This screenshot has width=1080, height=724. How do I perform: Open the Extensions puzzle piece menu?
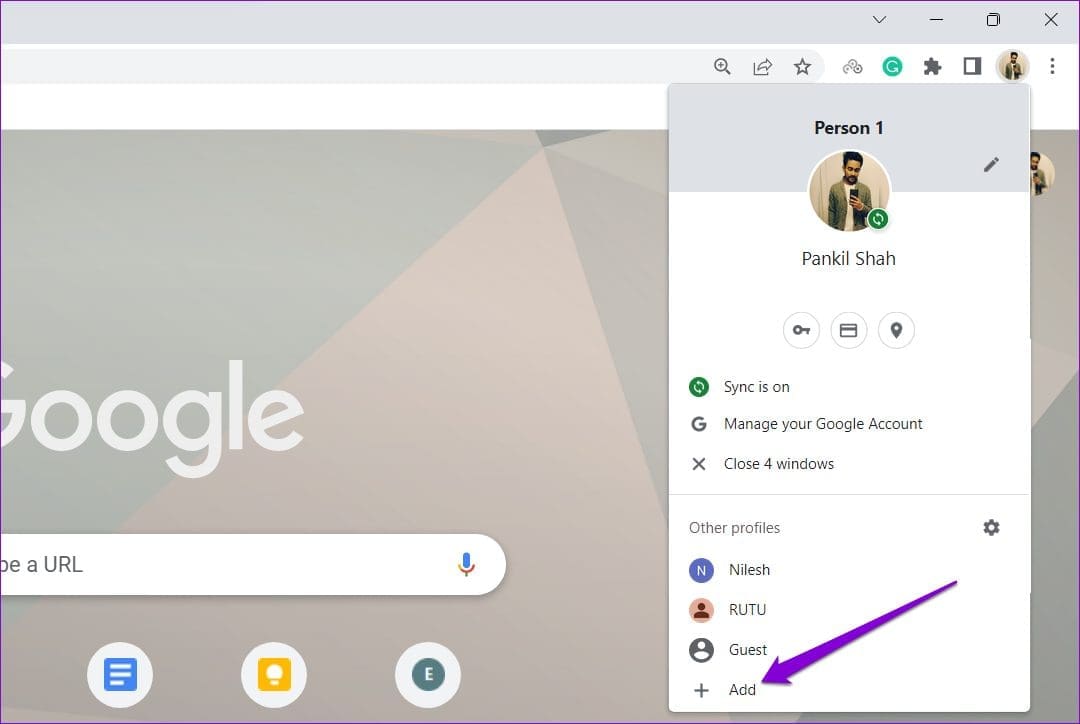pyautogui.click(x=932, y=66)
